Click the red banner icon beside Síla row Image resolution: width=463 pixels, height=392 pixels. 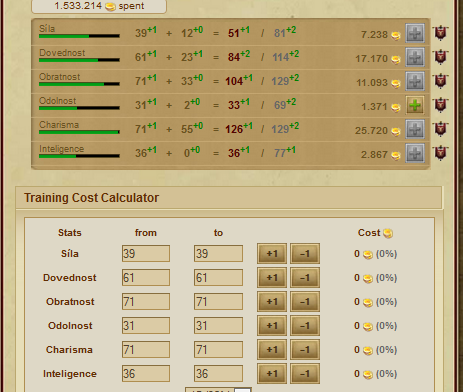click(x=440, y=33)
